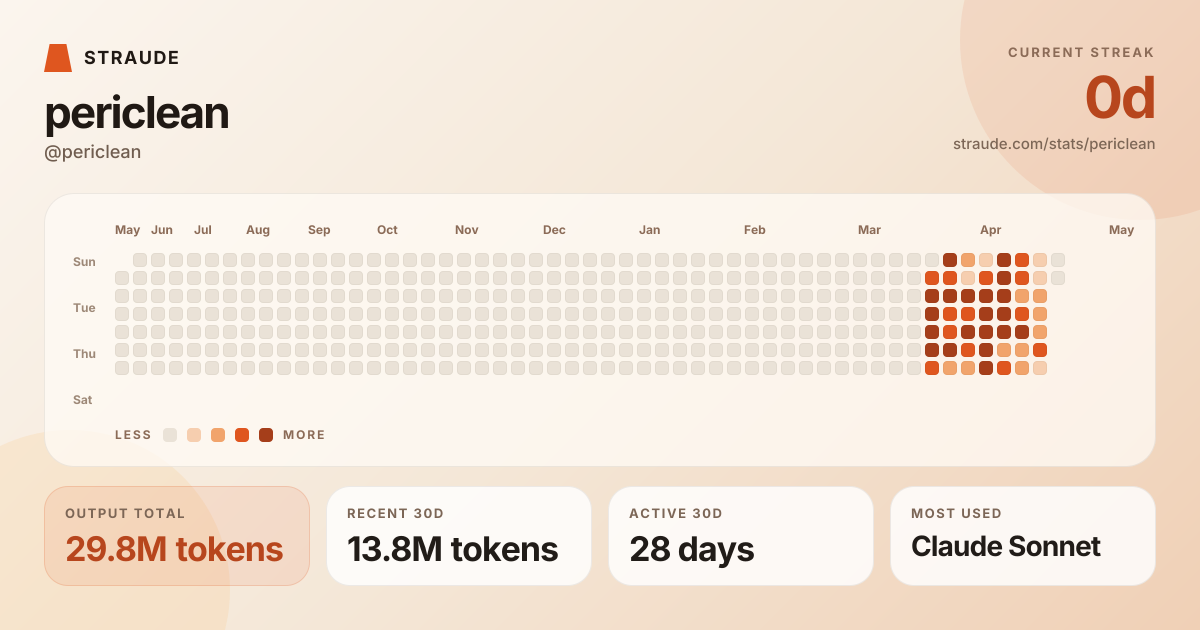
Task: Click the STRAUDE brand name text
Action: coord(132,58)
